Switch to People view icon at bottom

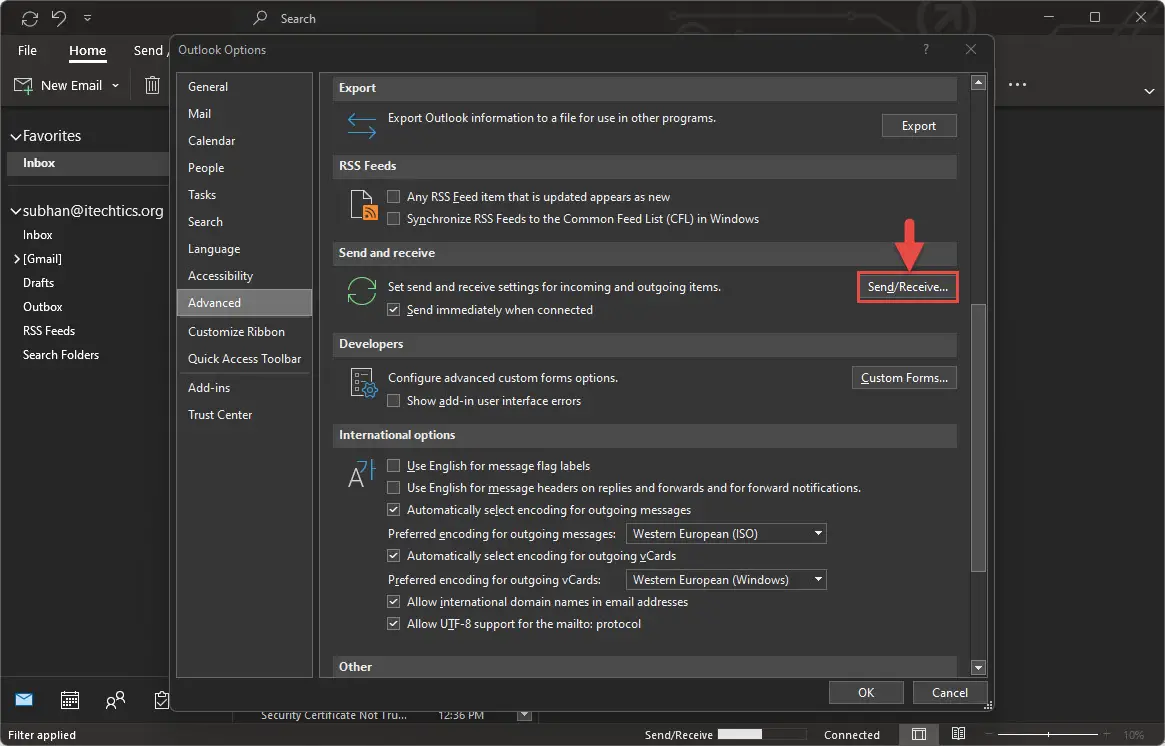click(115, 699)
